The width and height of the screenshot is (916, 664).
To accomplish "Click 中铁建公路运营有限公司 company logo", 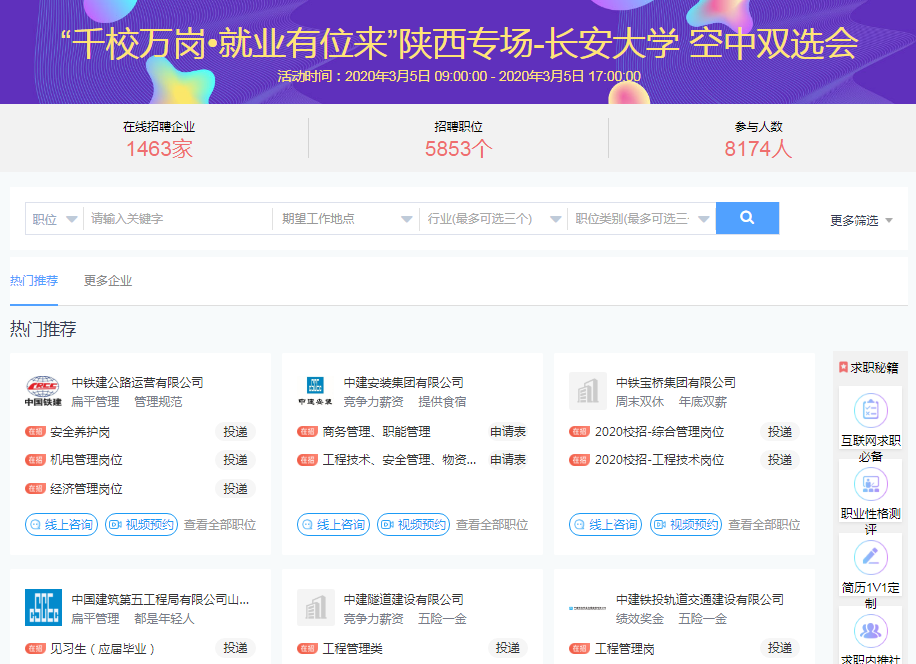I will (43, 391).
